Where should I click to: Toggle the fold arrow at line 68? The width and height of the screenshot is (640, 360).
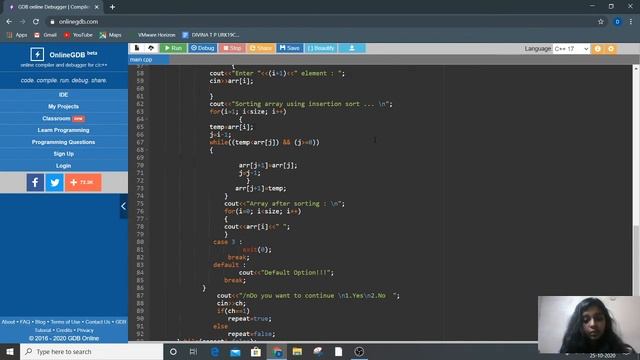[147, 150]
